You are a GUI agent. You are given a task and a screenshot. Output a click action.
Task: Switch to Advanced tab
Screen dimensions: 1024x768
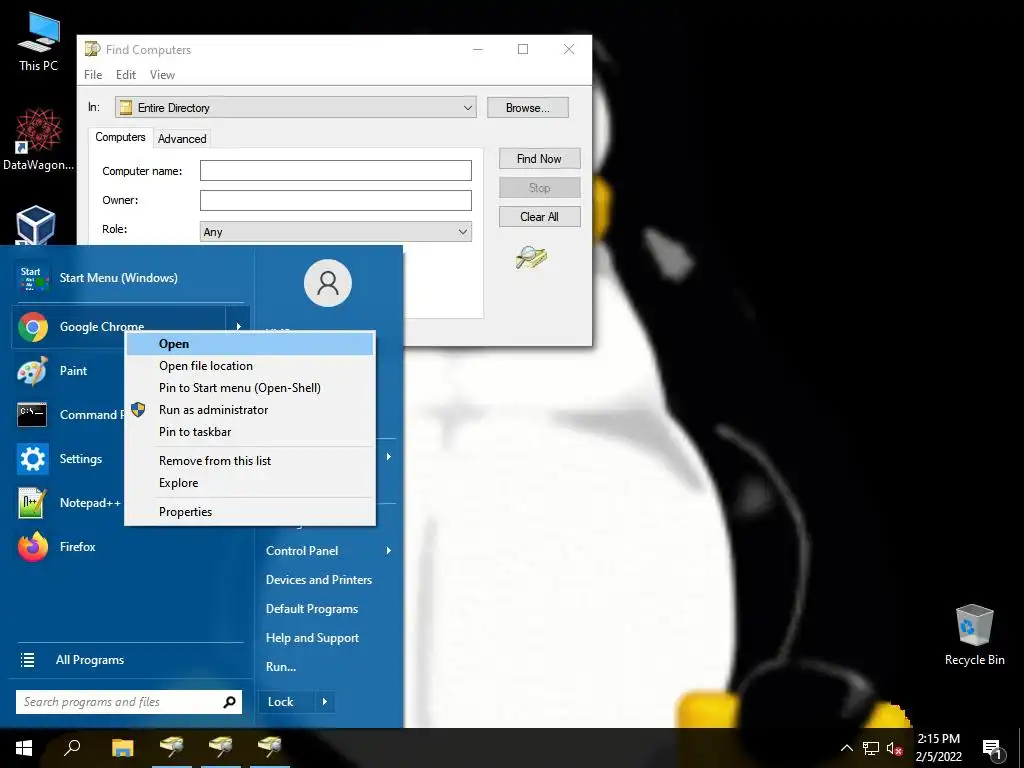coord(182,138)
